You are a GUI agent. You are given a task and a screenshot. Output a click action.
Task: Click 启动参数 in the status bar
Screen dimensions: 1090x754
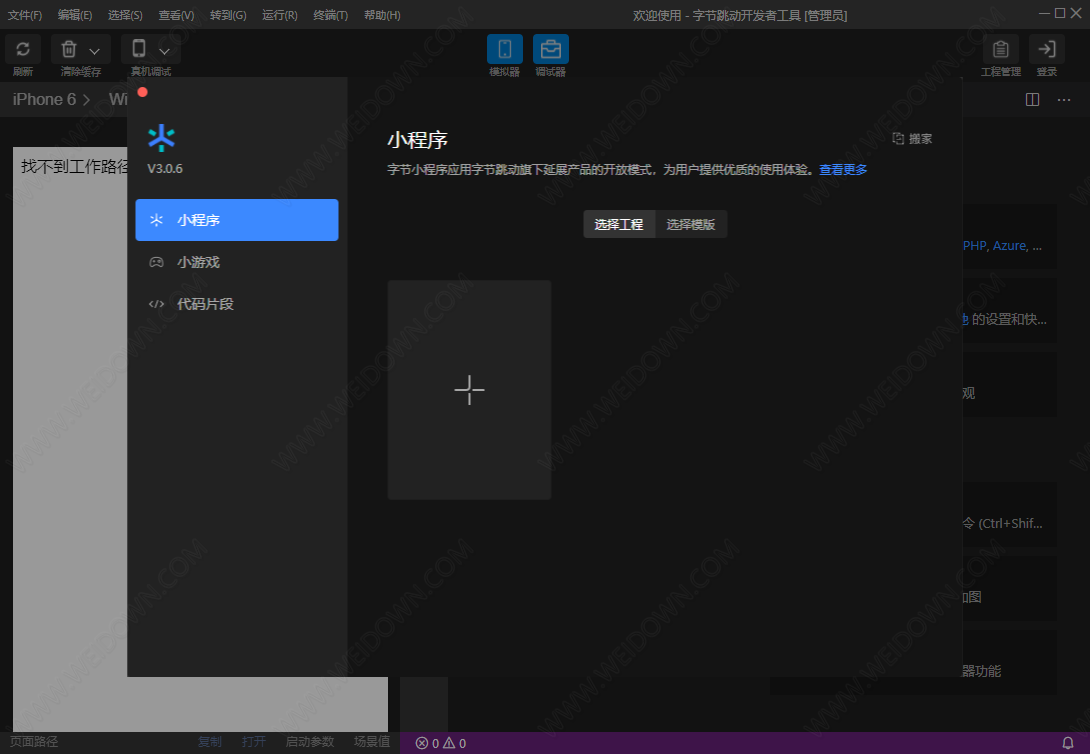pos(310,741)
